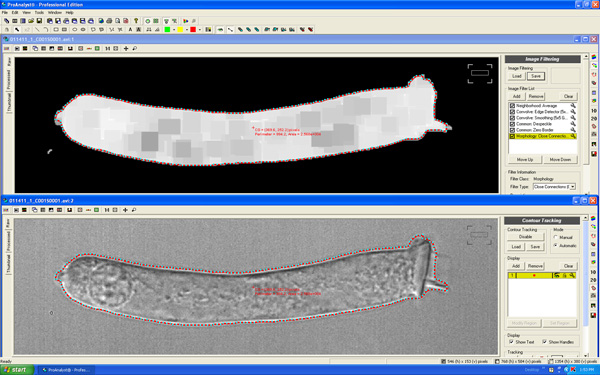This screenshot has height=375, width=600.
Task: Click the help question mark toolbar icon
Action: (x=135, y=21)
